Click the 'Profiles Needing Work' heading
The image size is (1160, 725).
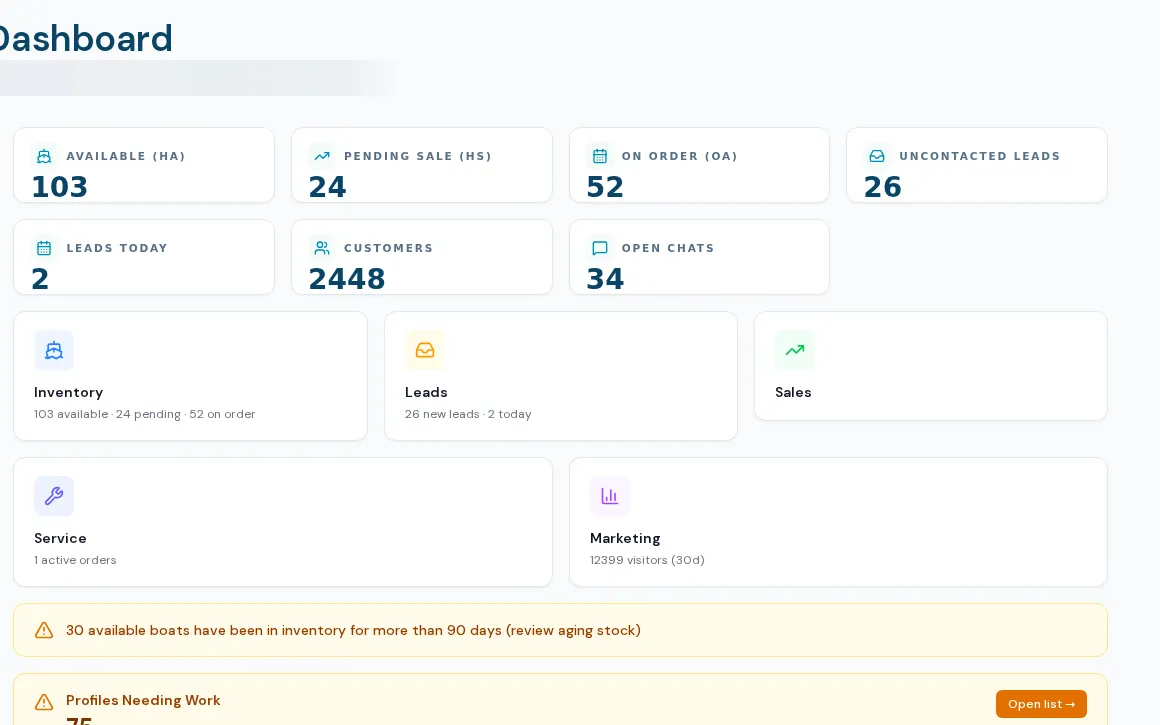pos(143,701)
